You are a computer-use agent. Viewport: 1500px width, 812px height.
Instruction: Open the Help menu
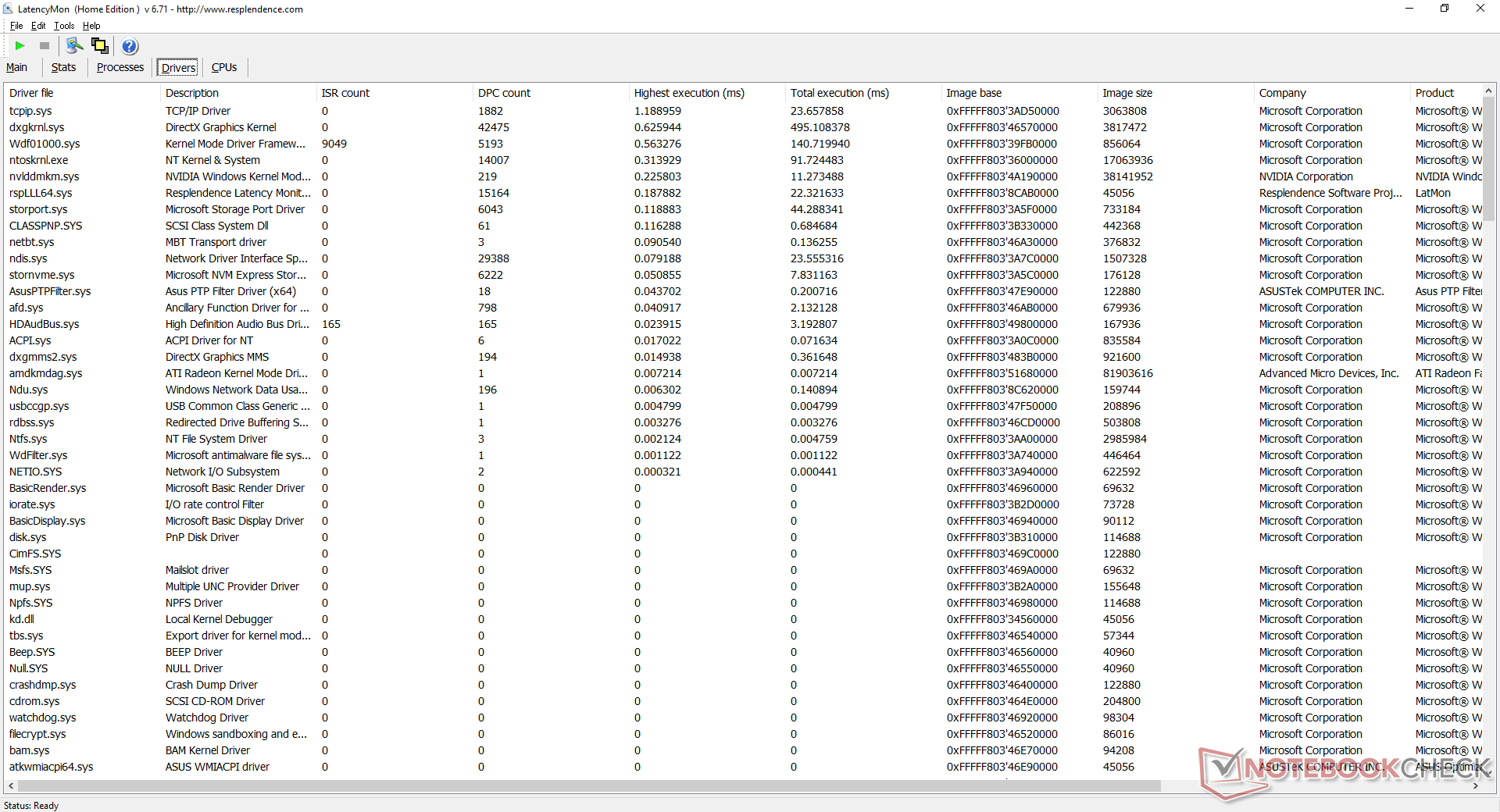(x=91, y=26)
